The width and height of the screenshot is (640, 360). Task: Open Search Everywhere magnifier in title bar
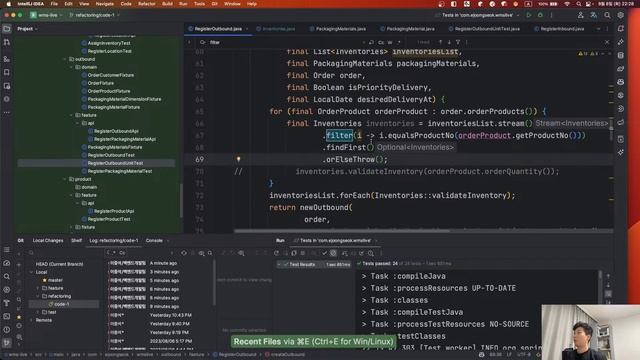tap(607, 15)
